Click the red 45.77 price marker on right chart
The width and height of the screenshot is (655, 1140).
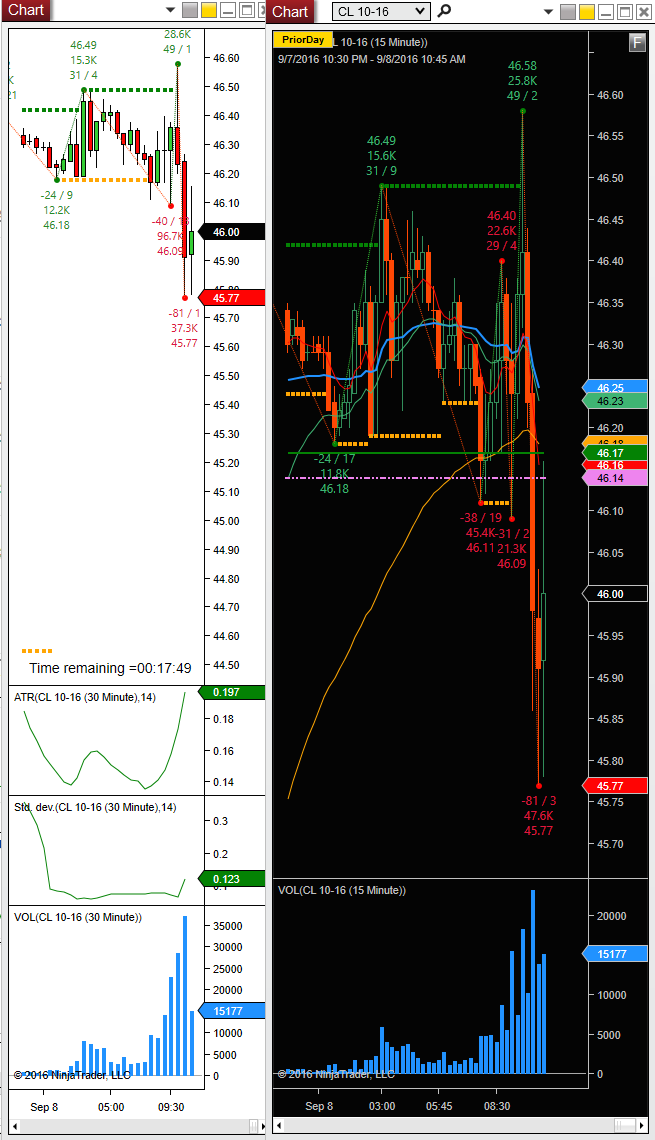click(x=615, y=785)
